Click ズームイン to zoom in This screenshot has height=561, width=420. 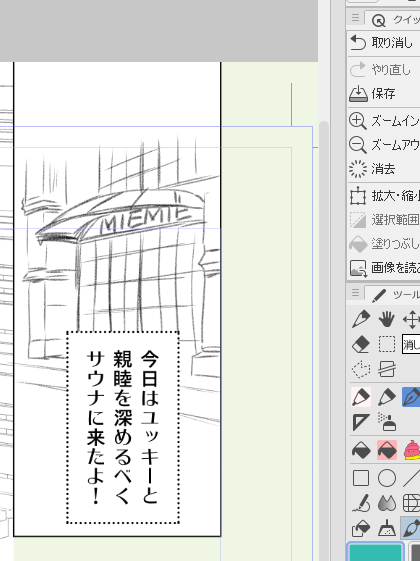384,121
